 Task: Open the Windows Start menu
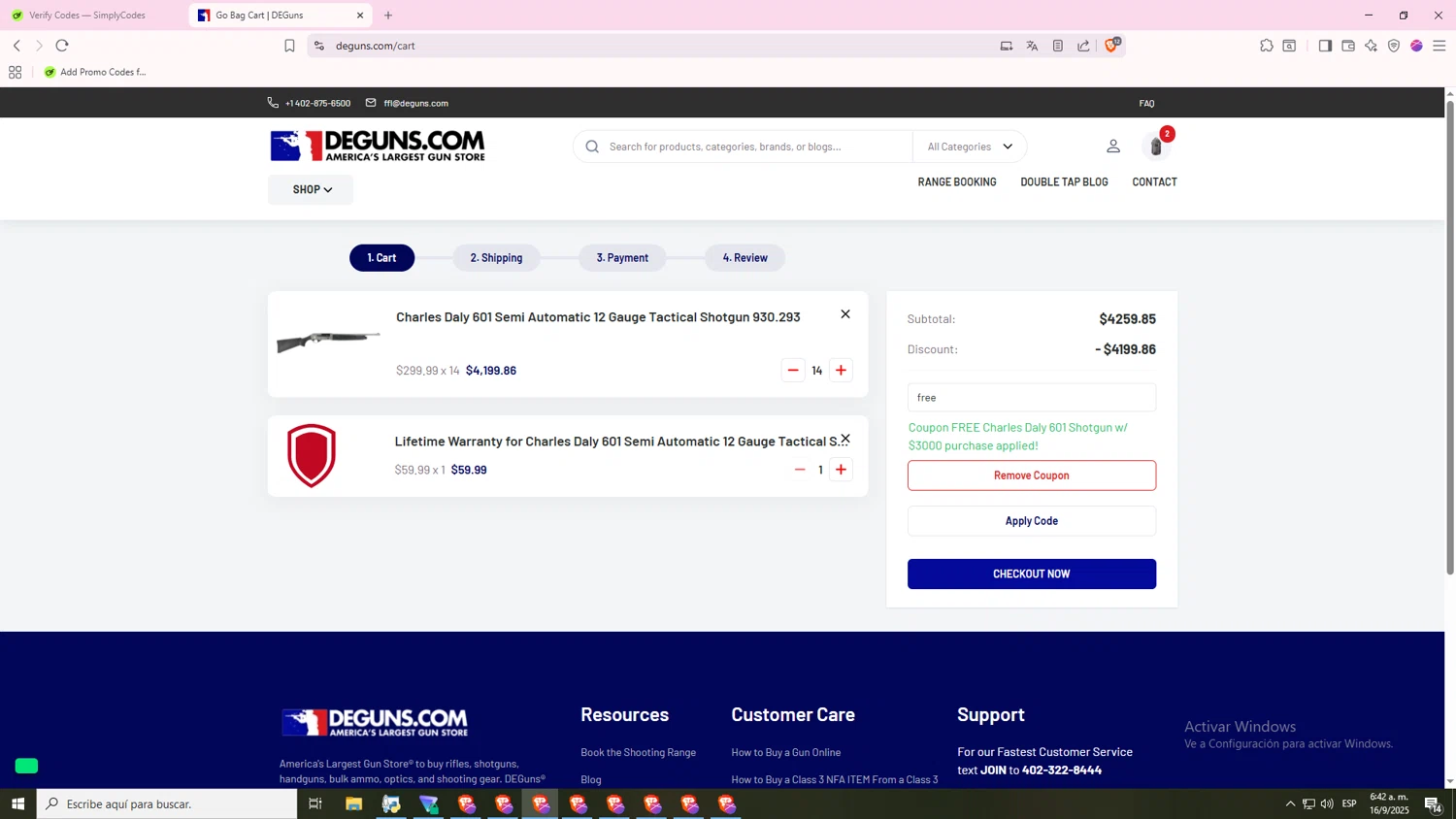[17, 803]
